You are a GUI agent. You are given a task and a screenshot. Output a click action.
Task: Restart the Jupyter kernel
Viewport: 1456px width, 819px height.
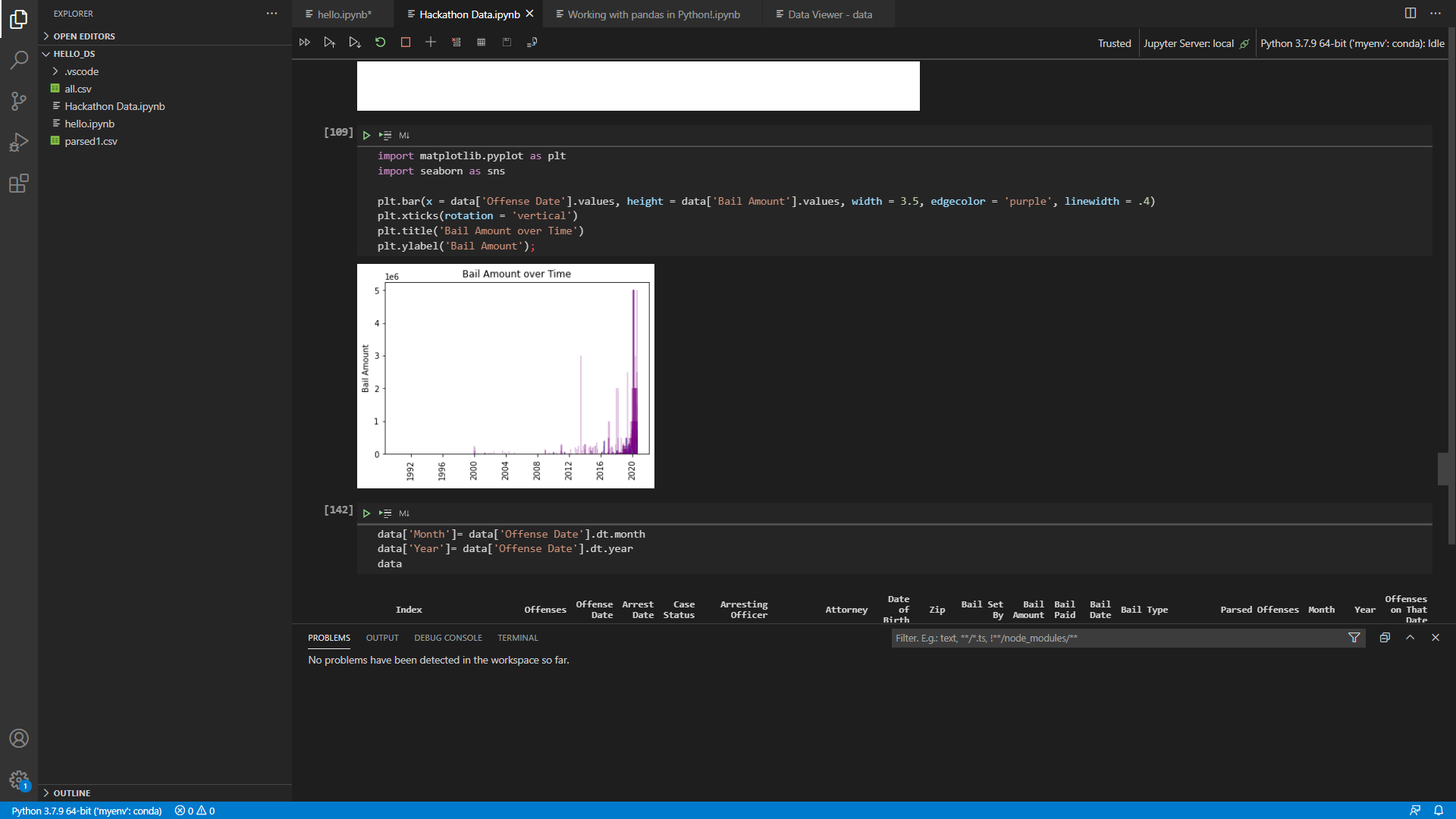[x=381, y=42]
